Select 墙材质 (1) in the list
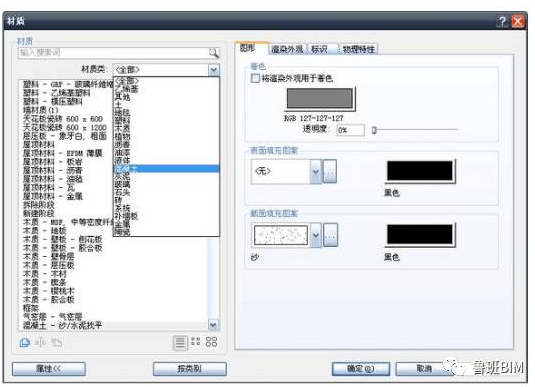This screenshot has height=387, width=535. 41,110
